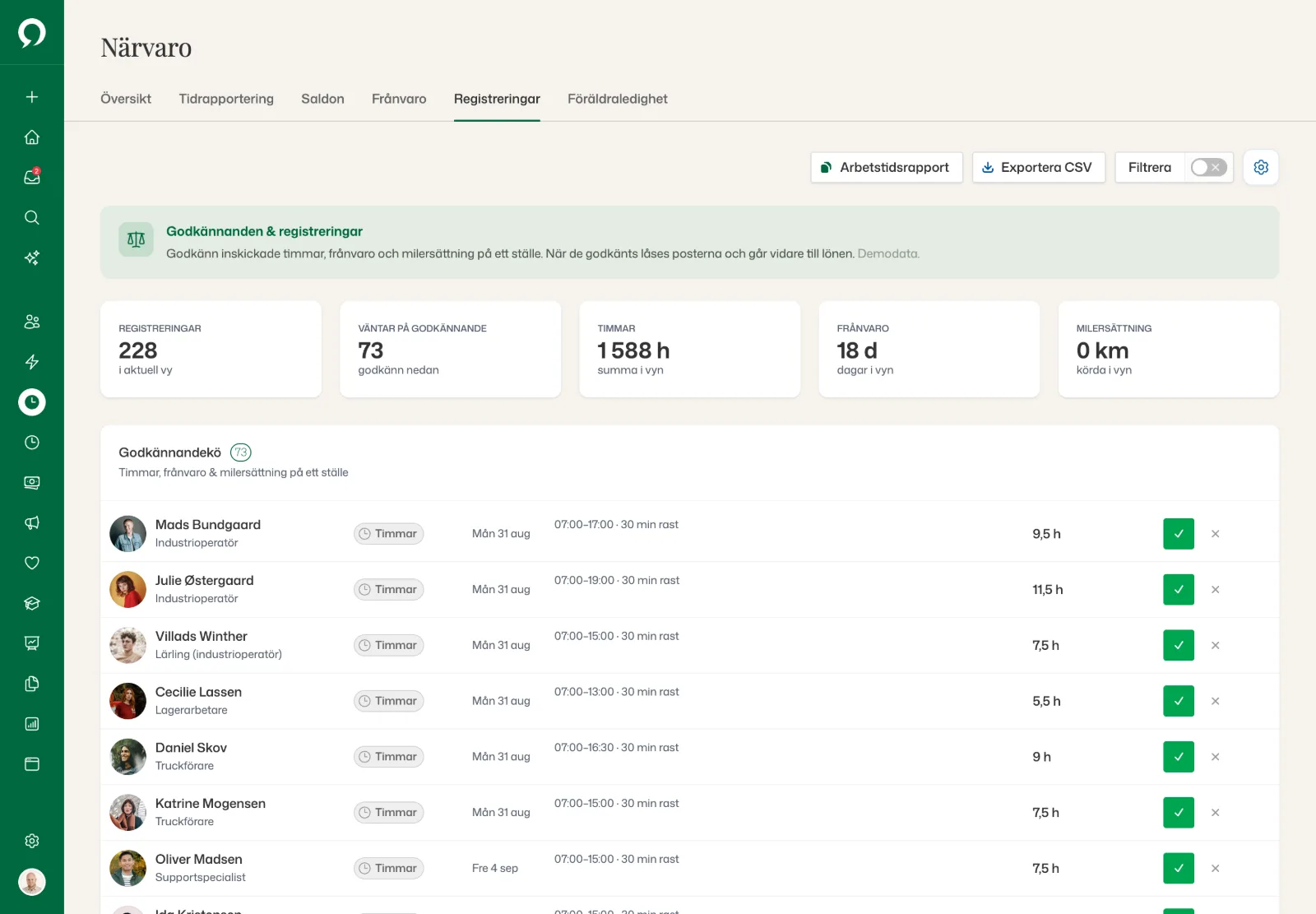Open the outlined clock icon in the sidebar
This screenshot has height=914, width=1316.
tap(32, 443)
